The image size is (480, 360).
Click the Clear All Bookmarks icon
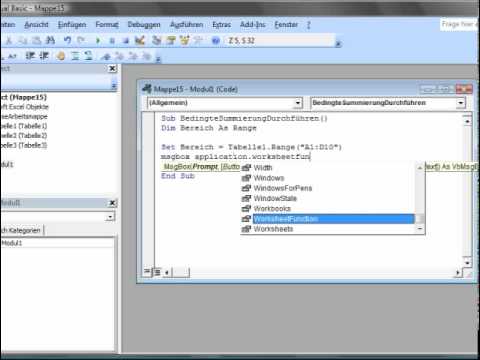[x=147, y=56]
